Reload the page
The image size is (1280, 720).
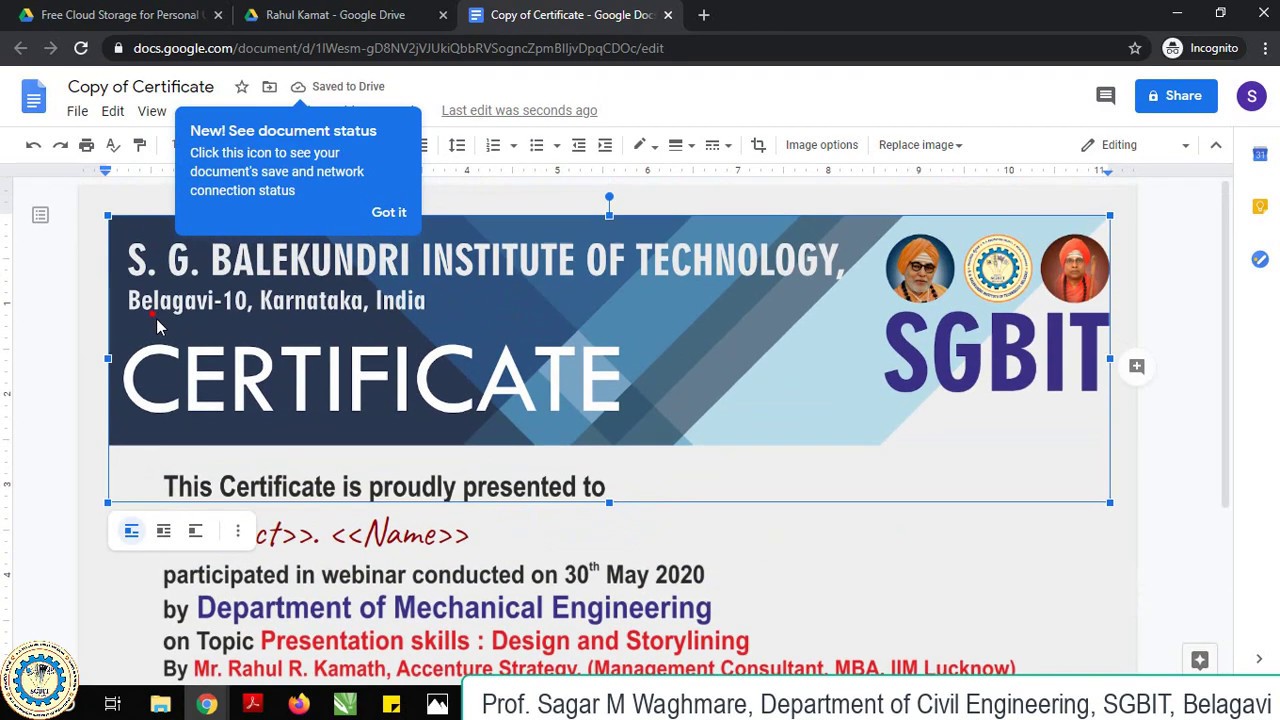[x=81, y=48]
